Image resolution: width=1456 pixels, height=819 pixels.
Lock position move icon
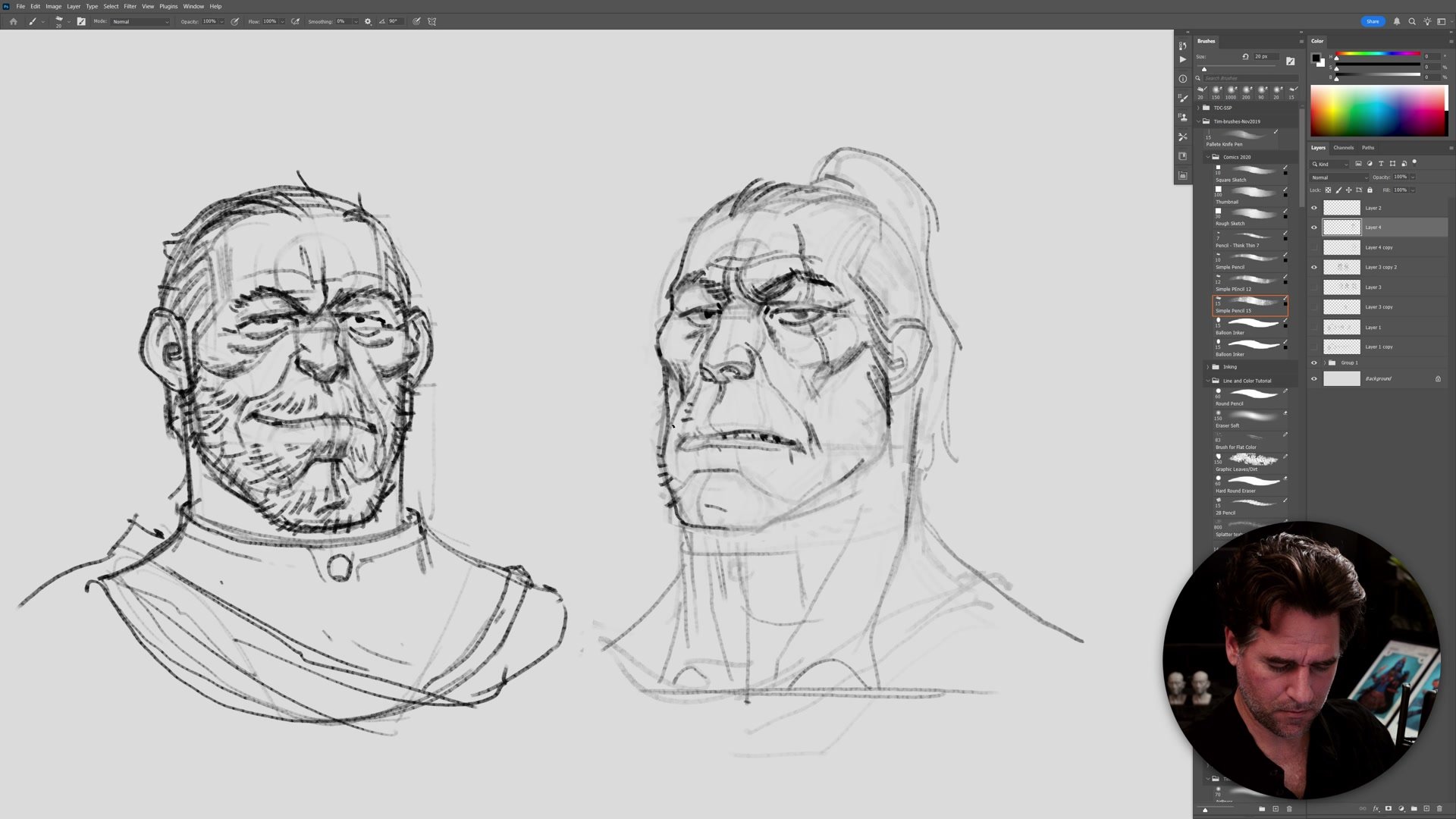coord(1349,190)
